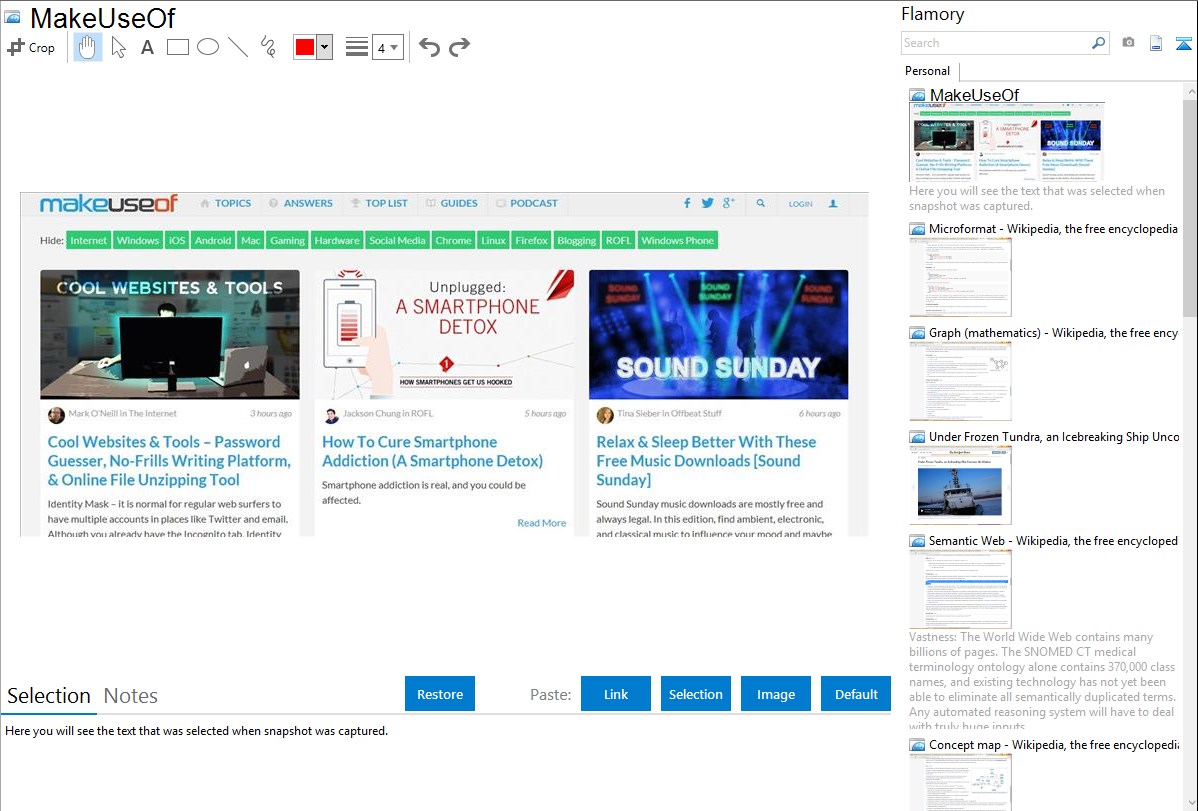
Task: Pick the ellipse drawing tool
Action: coord(207,47)
